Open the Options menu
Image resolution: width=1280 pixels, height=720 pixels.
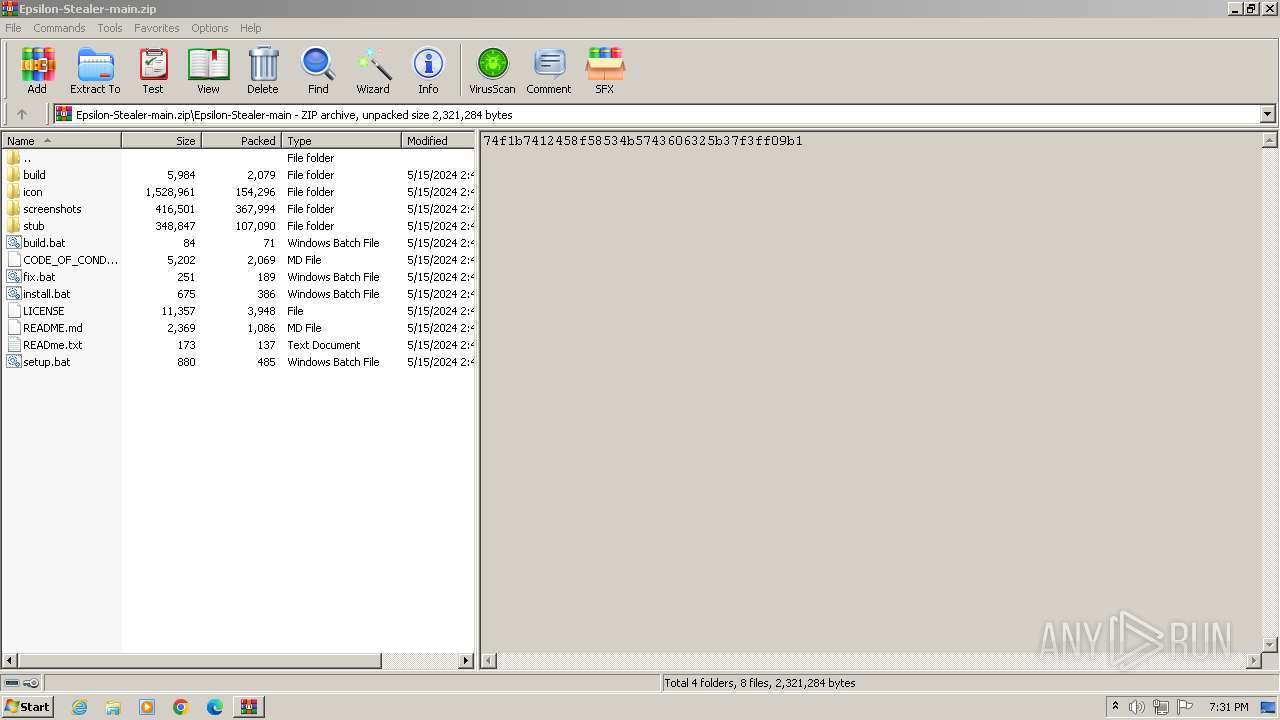(210, 28)
